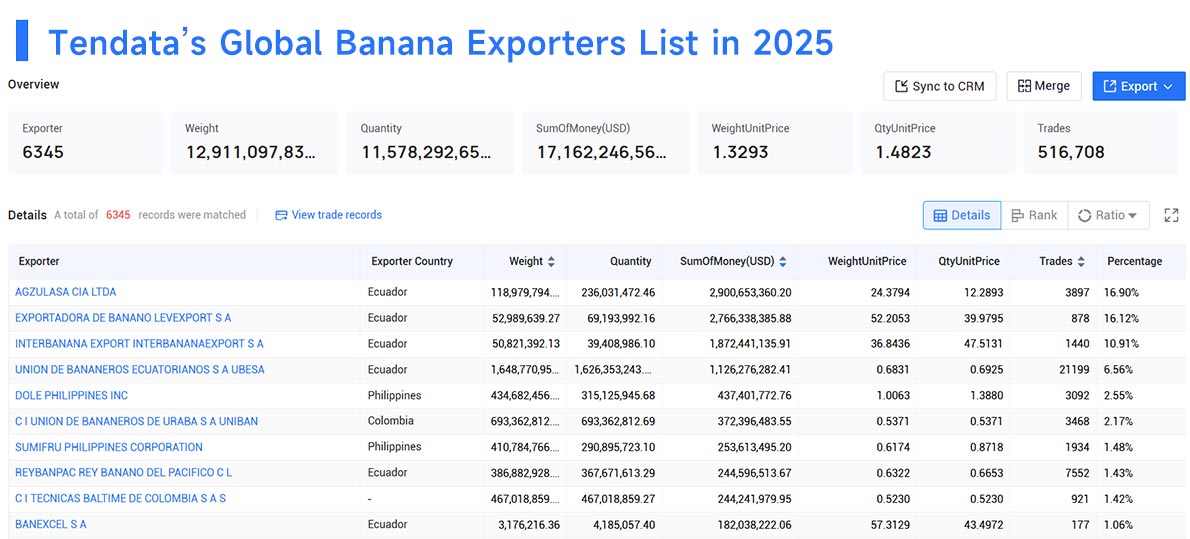Image resolution: width=1190 pixels, height=539 pixels.
Task: Click Colombia country cell in UNIBAN row
Action: coord(389,421)
